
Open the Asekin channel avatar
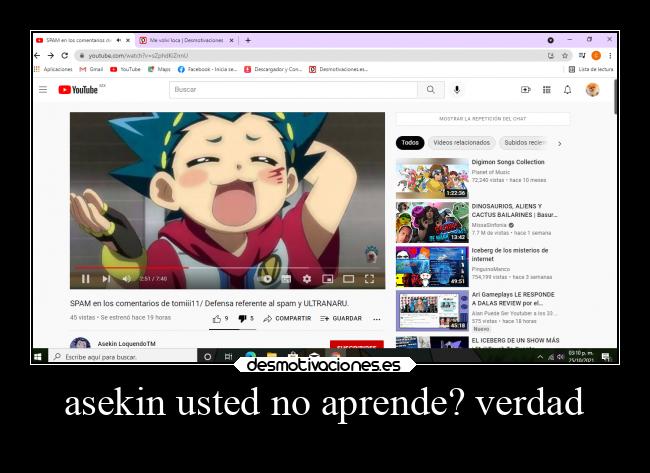(x=80, y=343)
